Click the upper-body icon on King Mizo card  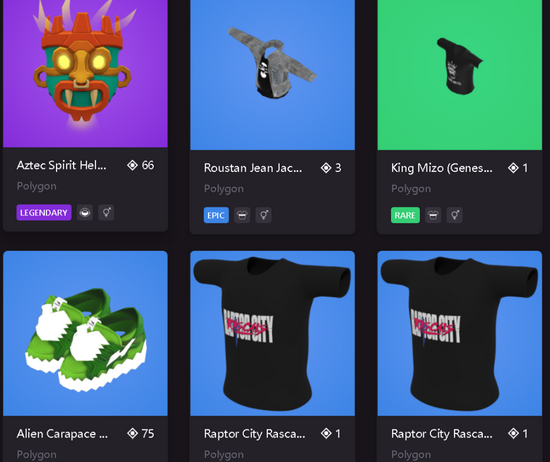click(433, 215)
